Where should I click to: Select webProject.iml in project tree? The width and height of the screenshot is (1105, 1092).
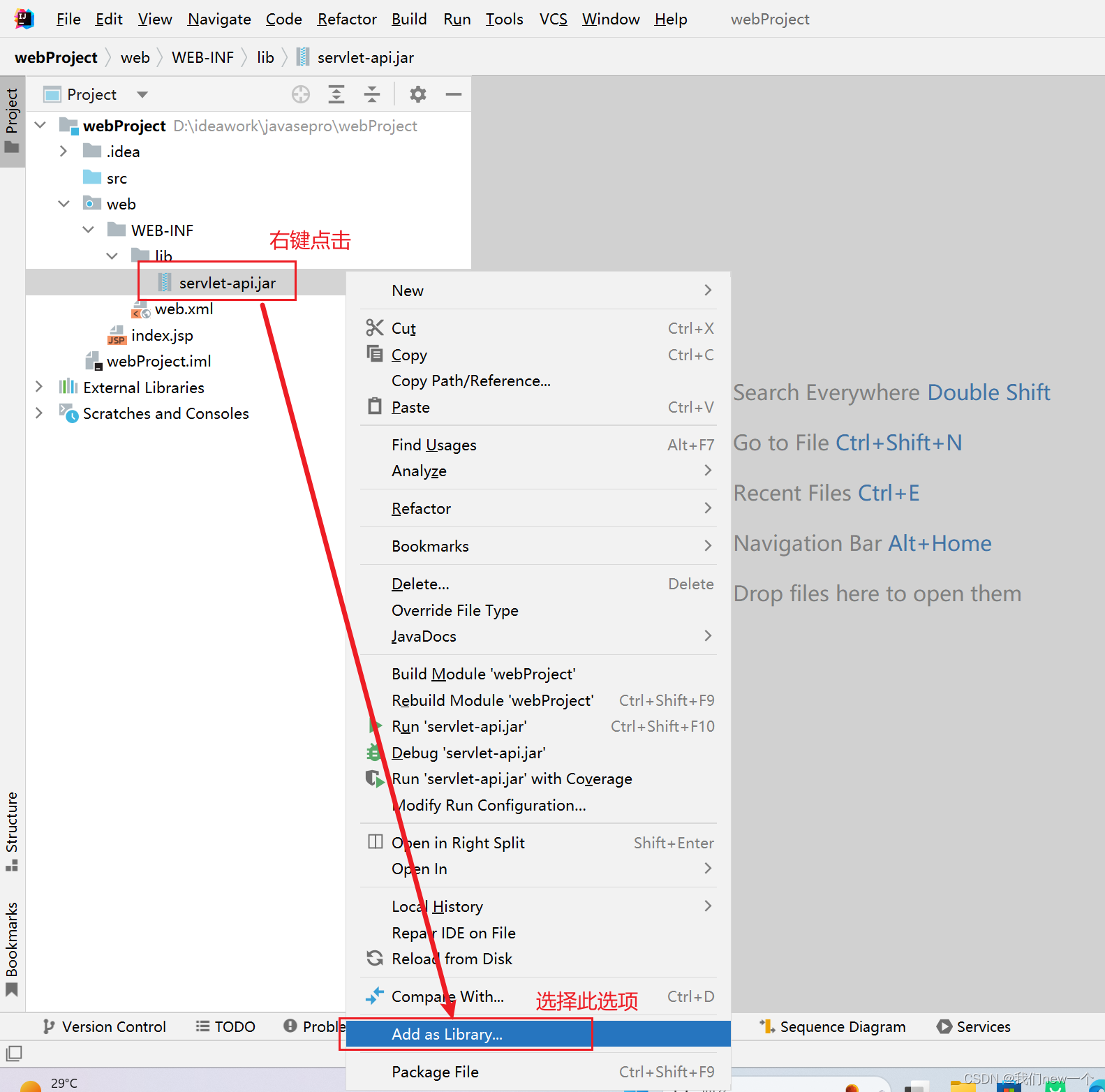159,361
